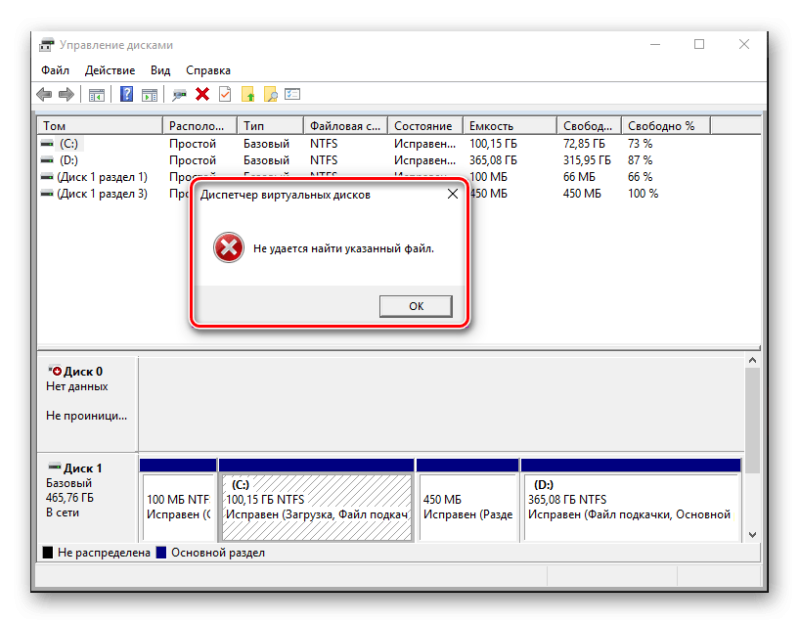The width and height of the screenshot is (800, 624).
Task: Click the Back arrow in toolbar
Action: pos(44,94)
